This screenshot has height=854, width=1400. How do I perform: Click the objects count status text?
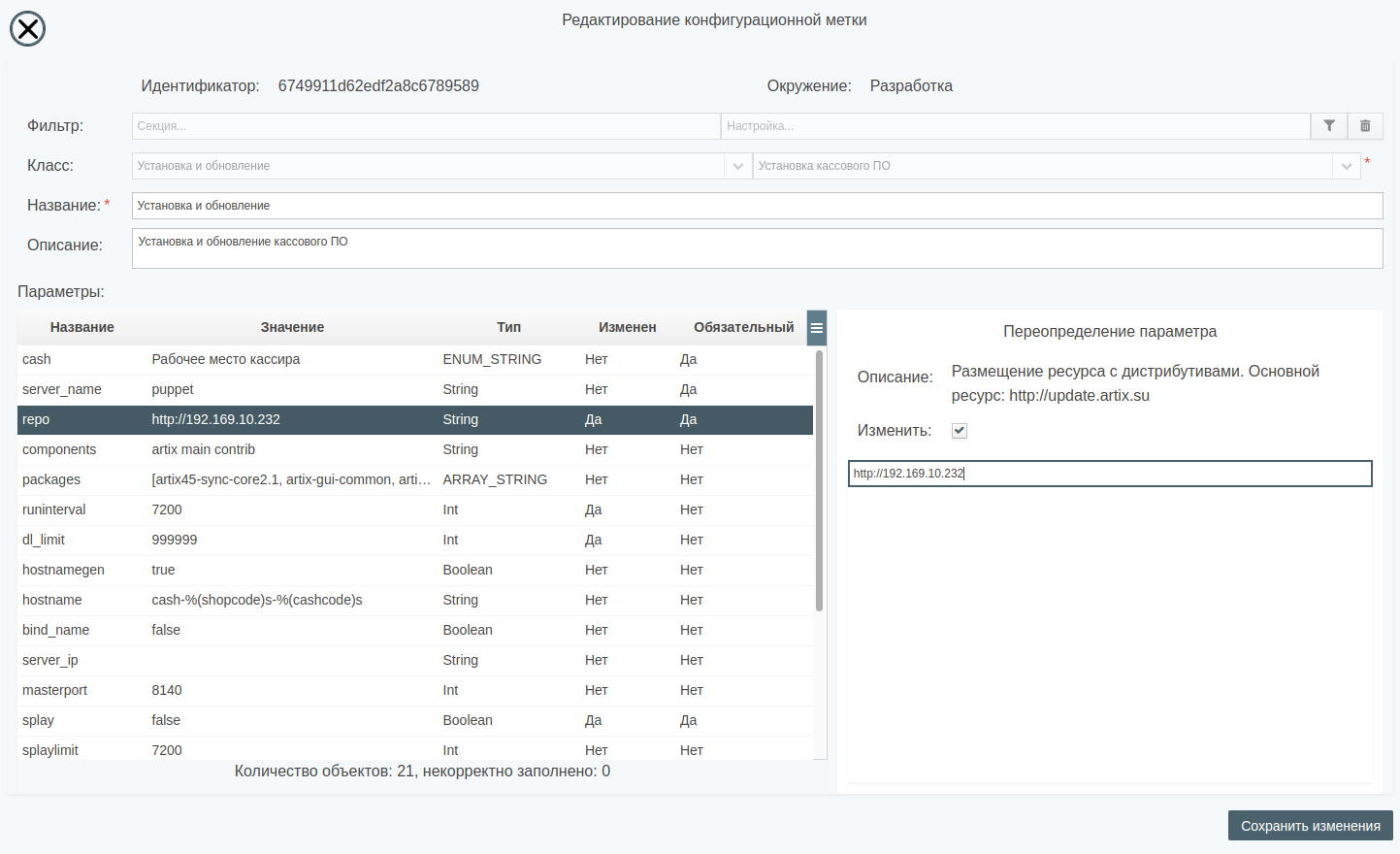[x=422, y=772]
